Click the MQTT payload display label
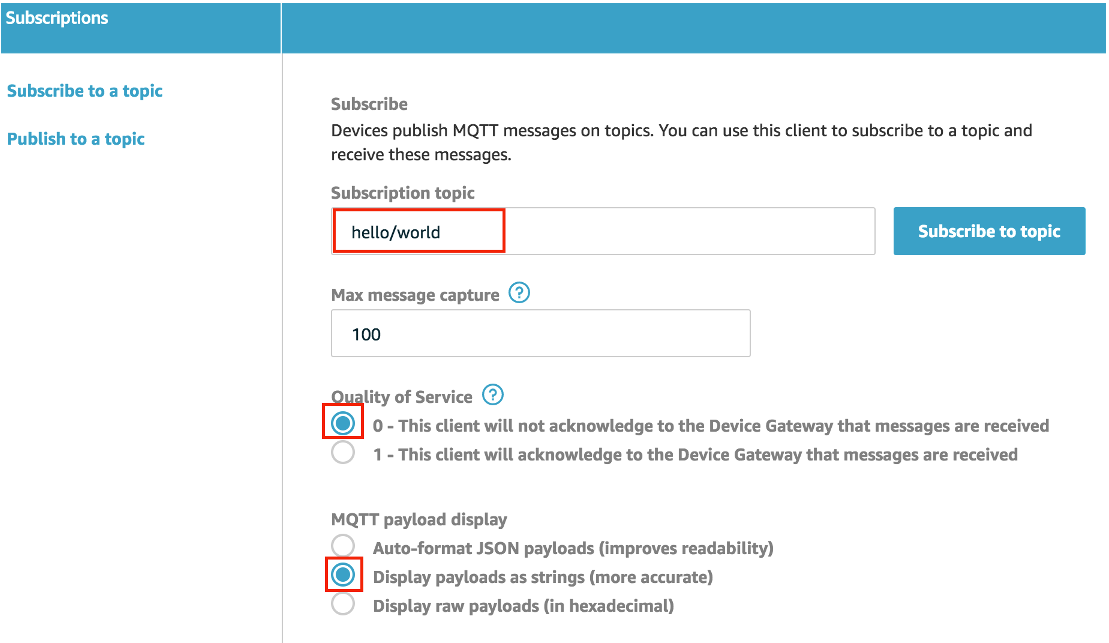The width and height of the screenshot is (1109, 643). tap(419, 519)
